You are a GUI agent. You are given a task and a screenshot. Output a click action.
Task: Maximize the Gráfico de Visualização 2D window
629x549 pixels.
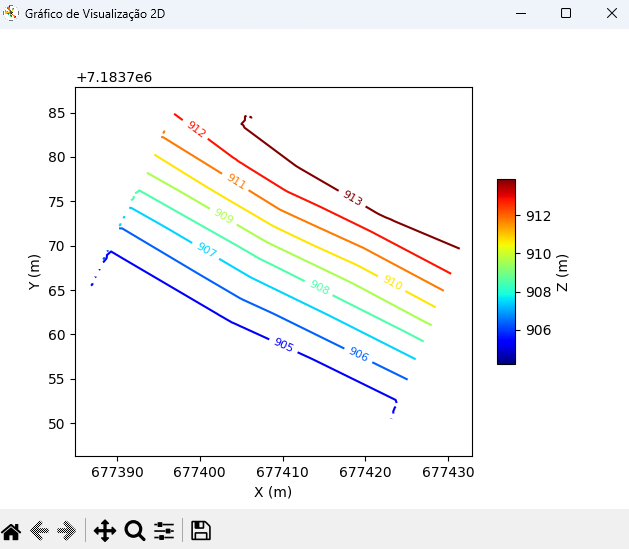pos(566,13)
